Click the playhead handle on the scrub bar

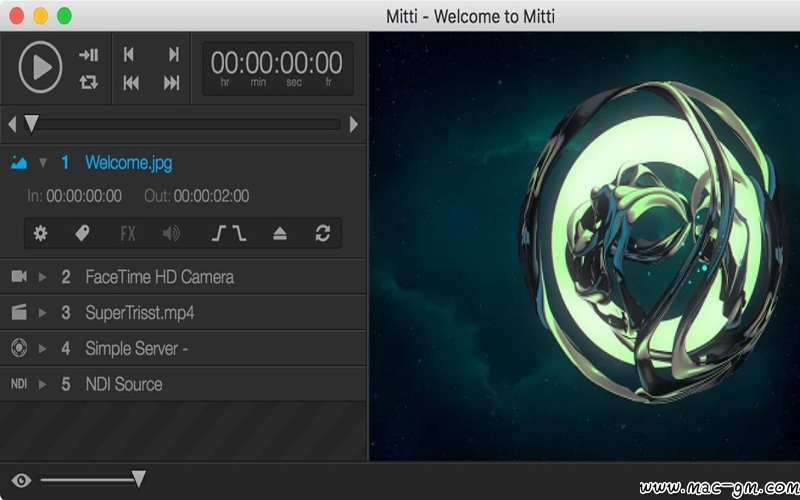click(32, 124)
